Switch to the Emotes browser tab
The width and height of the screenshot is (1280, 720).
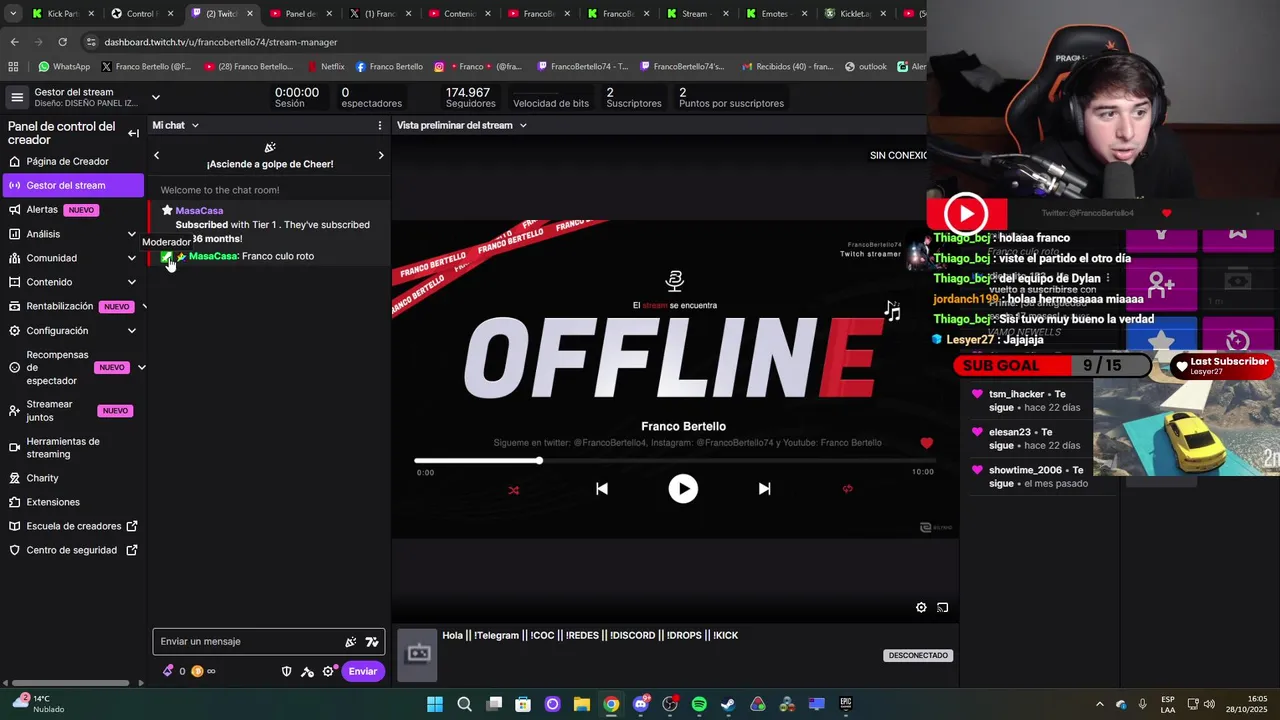point(778,14)
